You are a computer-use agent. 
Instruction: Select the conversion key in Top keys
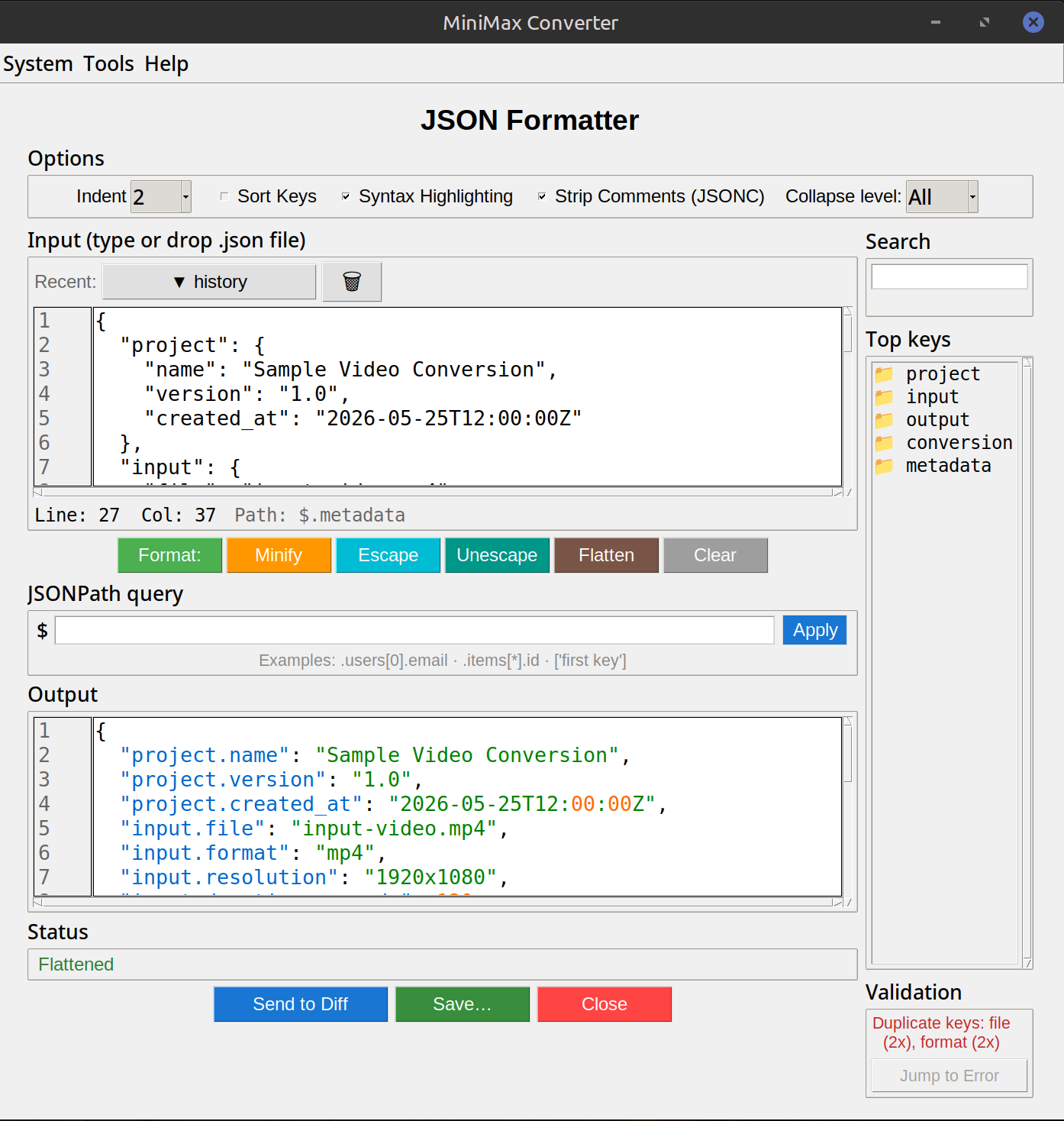[x=959, y=443]
